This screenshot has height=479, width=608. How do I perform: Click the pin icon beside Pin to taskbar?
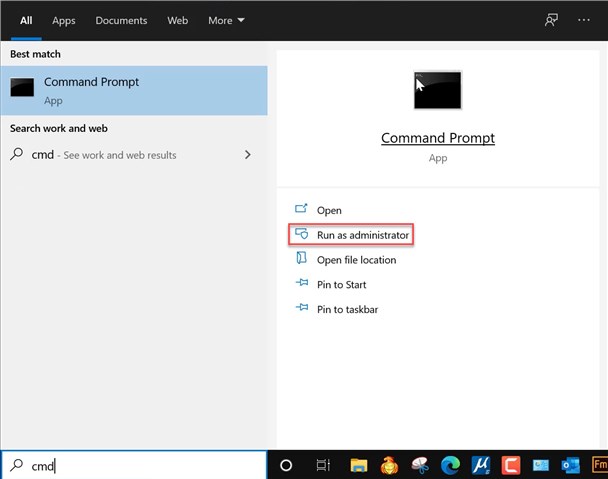(302, 308)
